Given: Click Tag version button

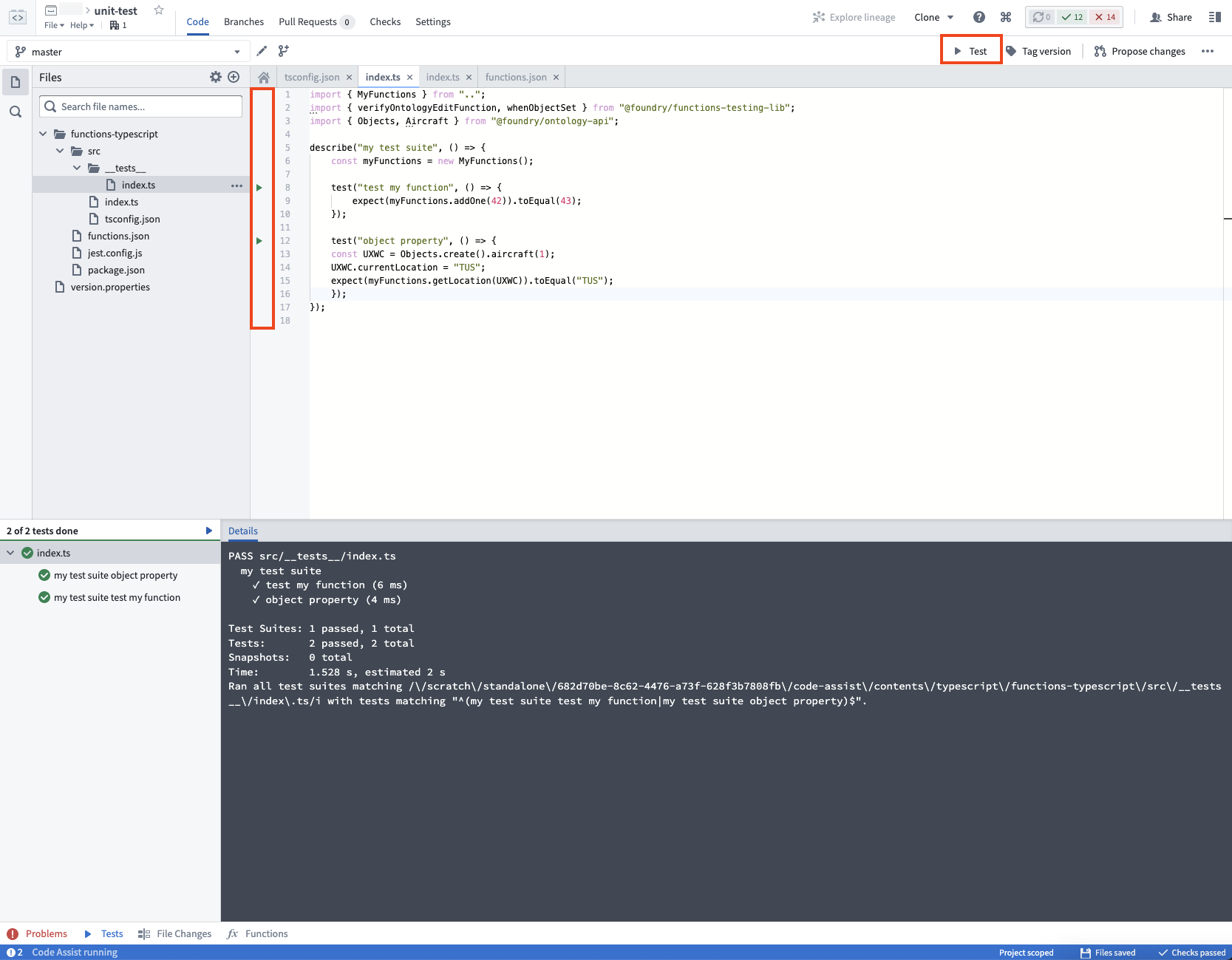Looking at the screenshot, I should click(1038, 51).
